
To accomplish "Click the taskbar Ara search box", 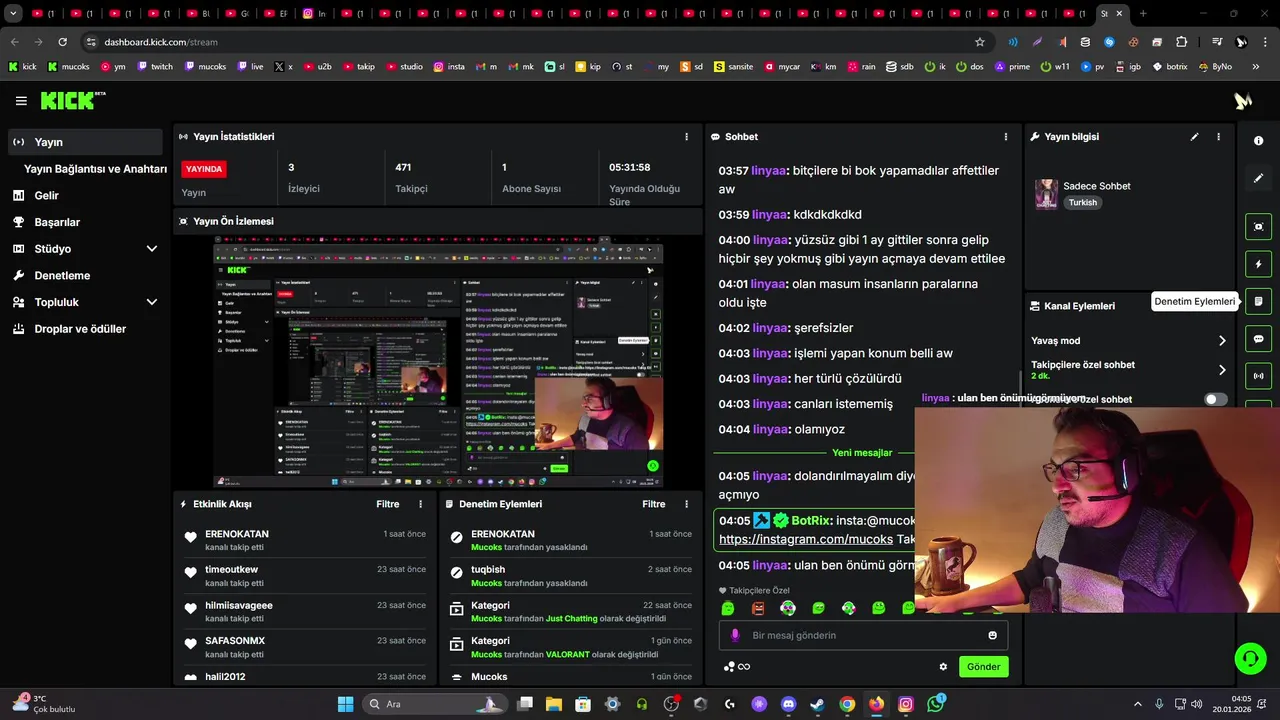I will point(434,704).
